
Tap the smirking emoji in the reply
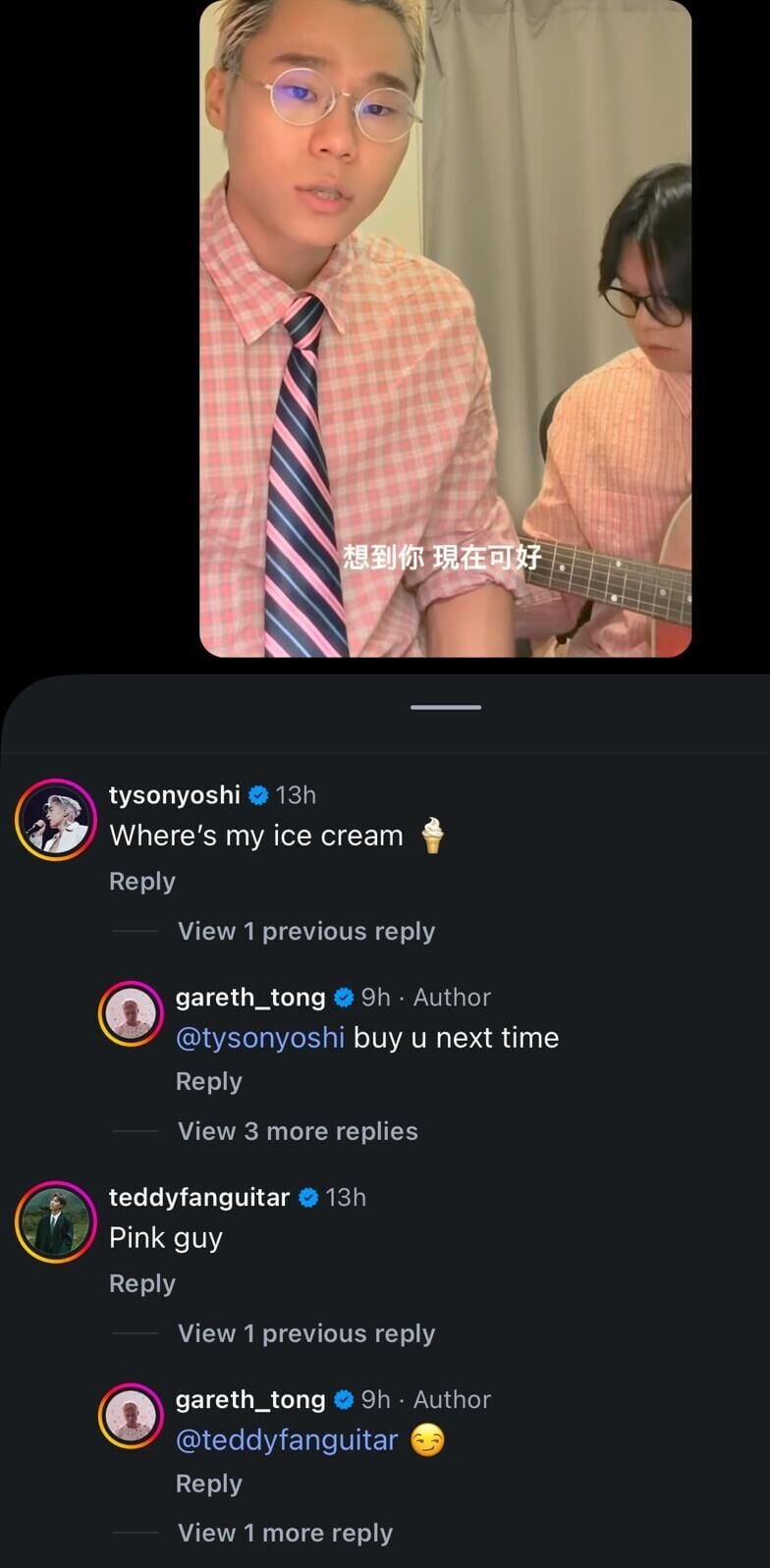coord(427,1440)
